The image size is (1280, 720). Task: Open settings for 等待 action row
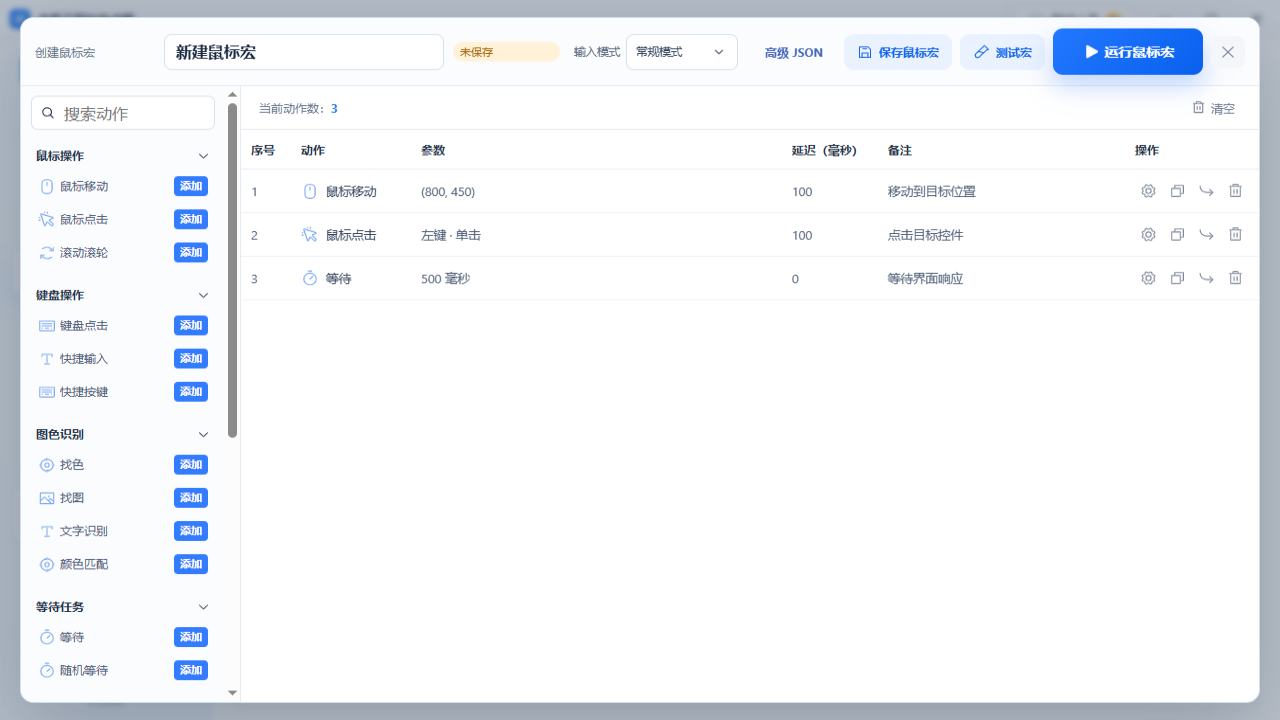pos(1148,278)
